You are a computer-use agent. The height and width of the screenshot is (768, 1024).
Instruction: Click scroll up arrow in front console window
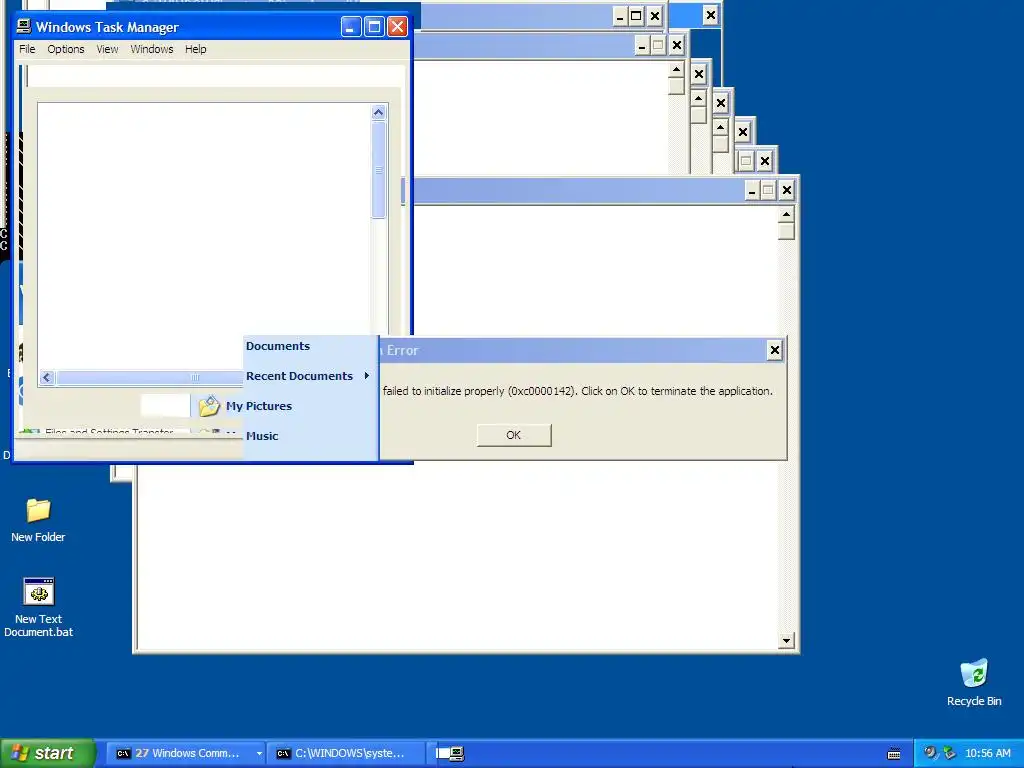[786, 215]
